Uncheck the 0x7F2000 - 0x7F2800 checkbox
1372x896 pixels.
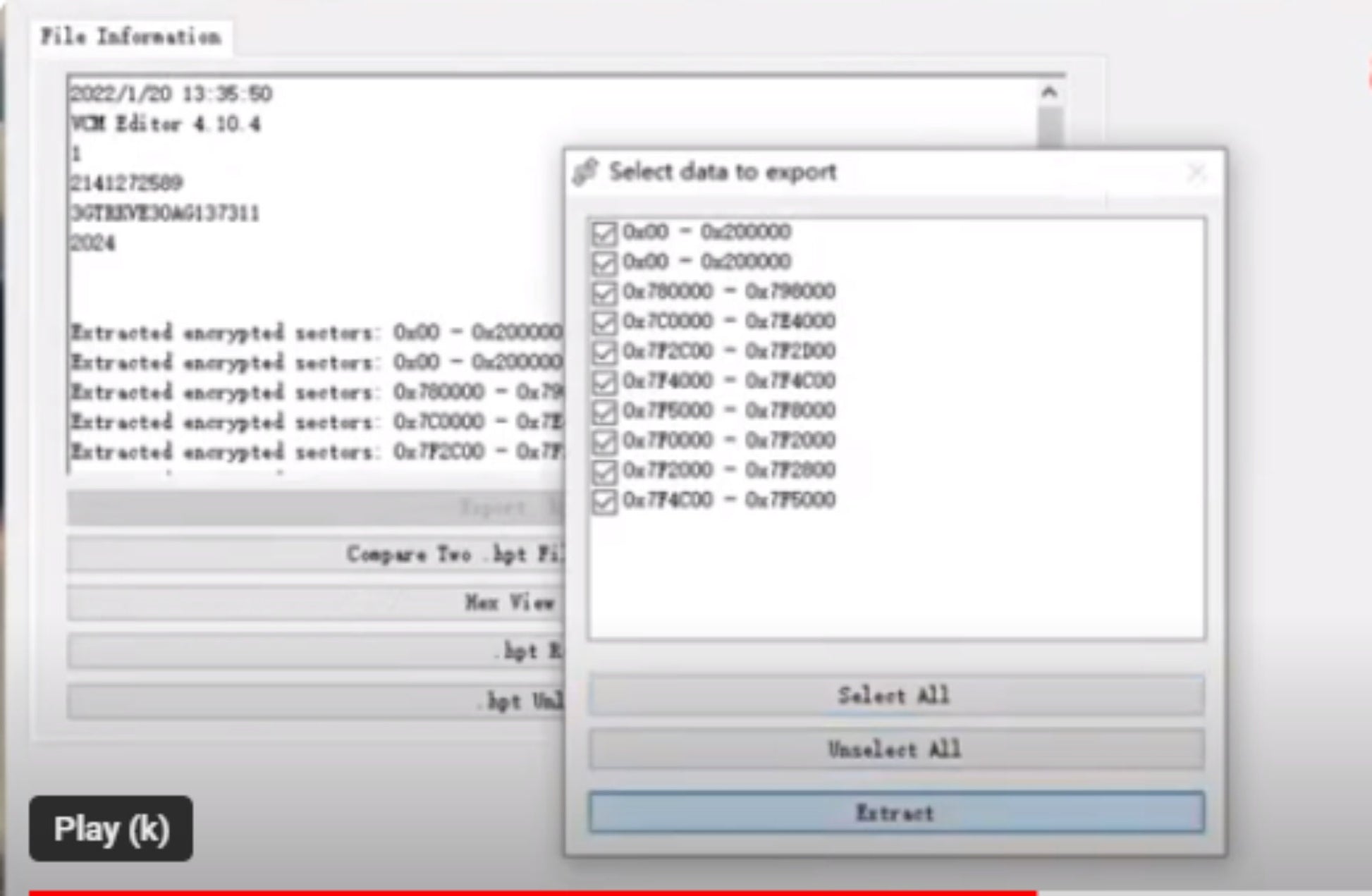pyautogui.click(x=604, y=472)
